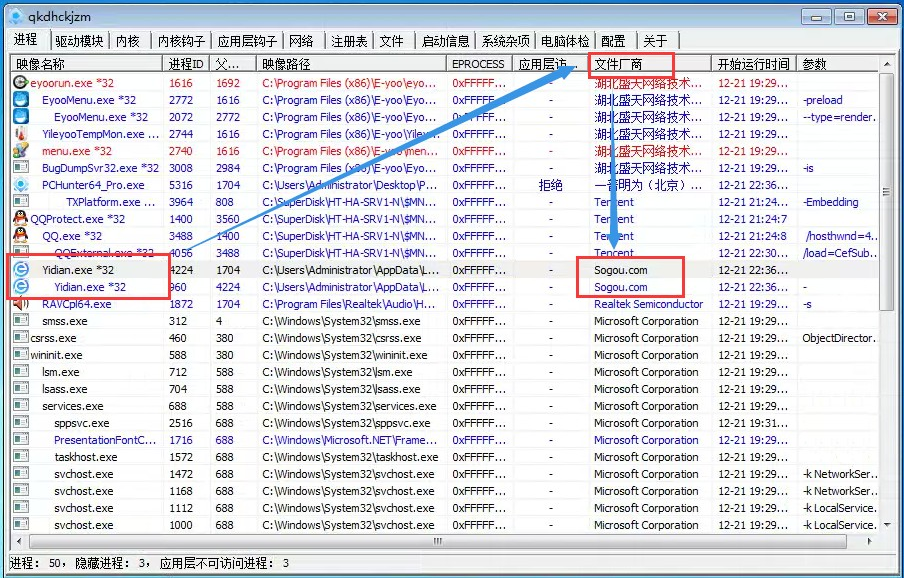The height and width of the screenshot is (578, 904).
Task: Click the eyoorun.exe process icon
Action: click(21, 83)
